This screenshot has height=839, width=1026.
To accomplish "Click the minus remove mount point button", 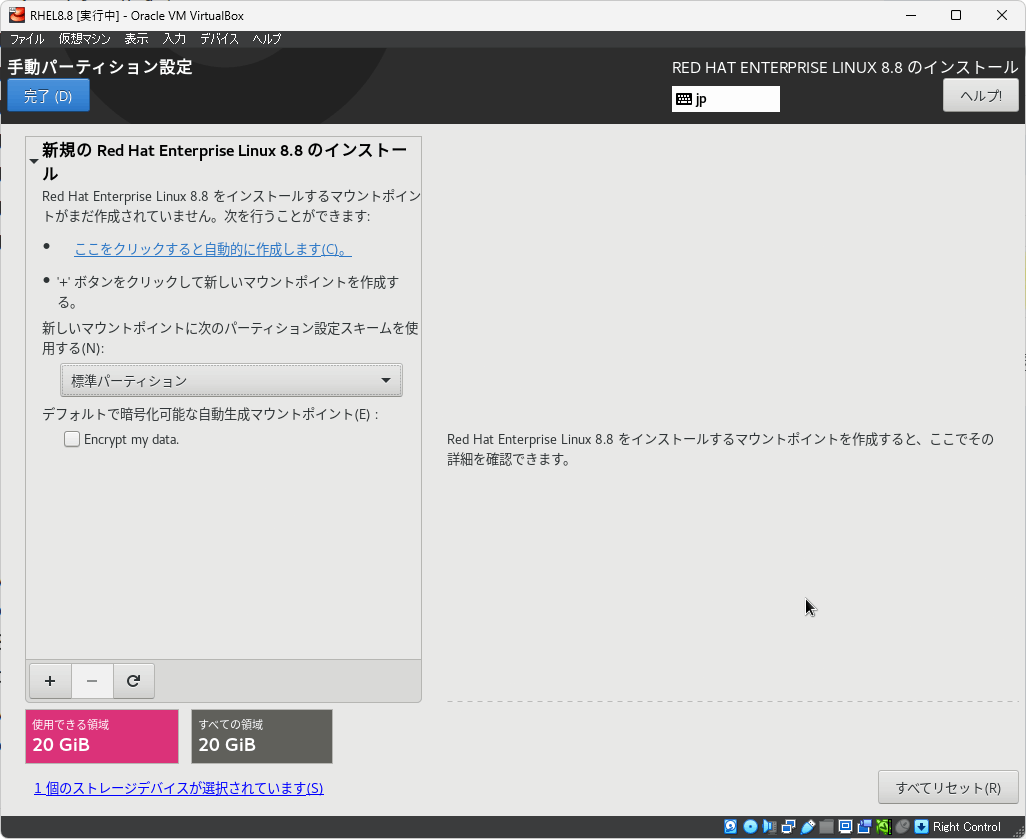I will (x=92, y=681).
